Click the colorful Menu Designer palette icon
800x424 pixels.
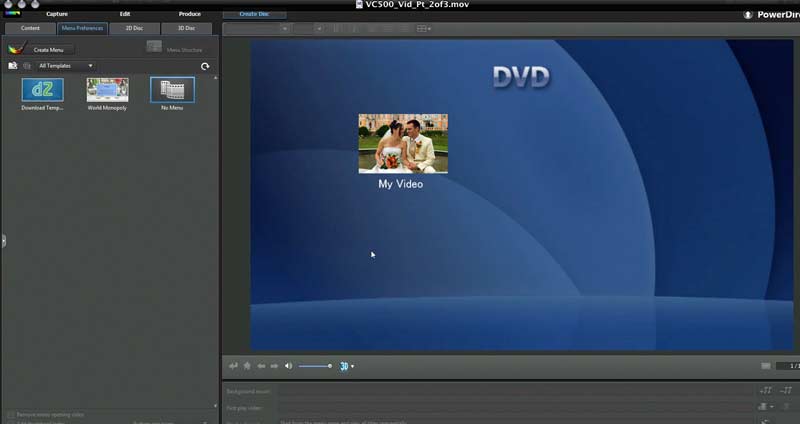click(x=17, y=49)
